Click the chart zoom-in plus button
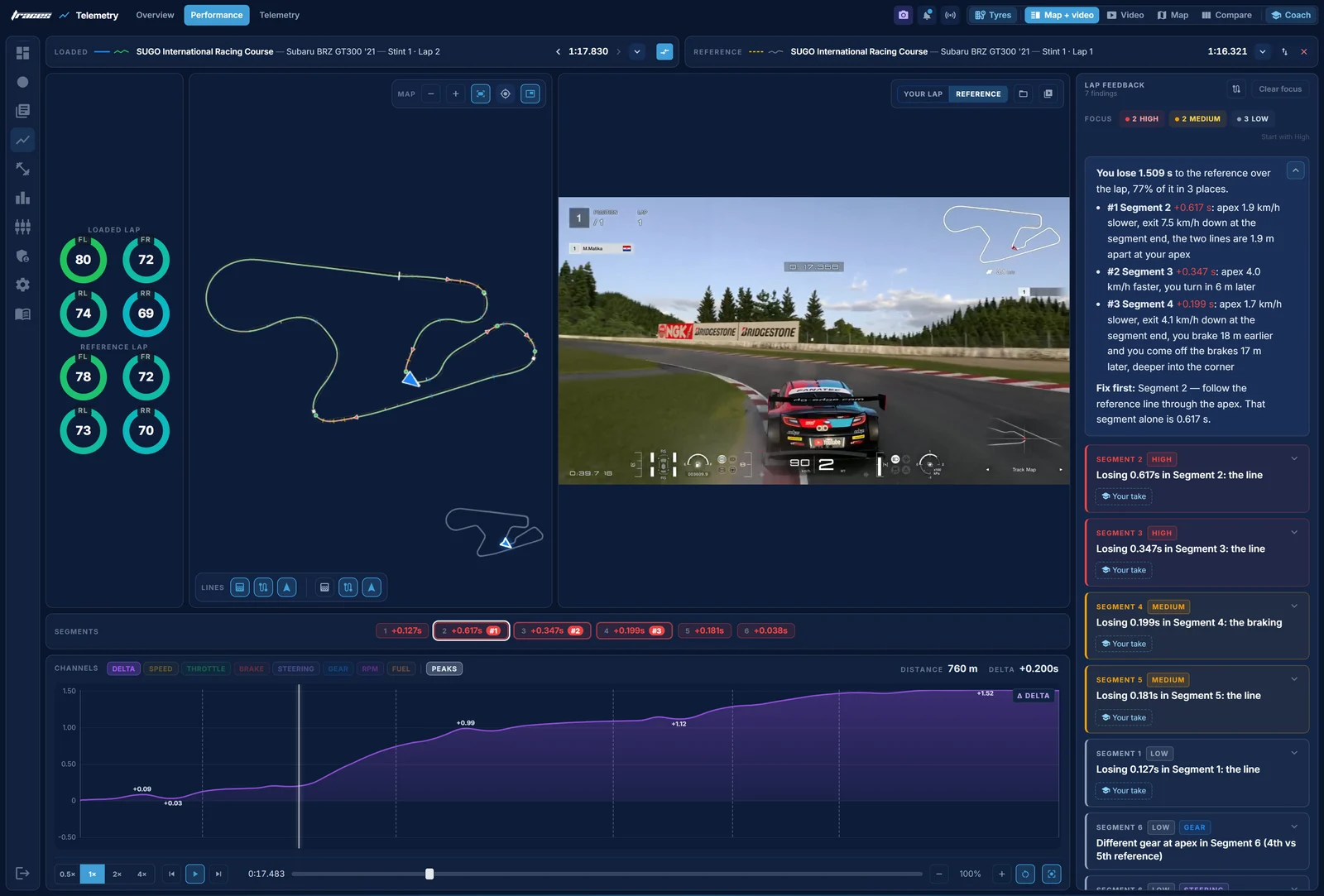1324x896 pixels. click(1001, 874)
